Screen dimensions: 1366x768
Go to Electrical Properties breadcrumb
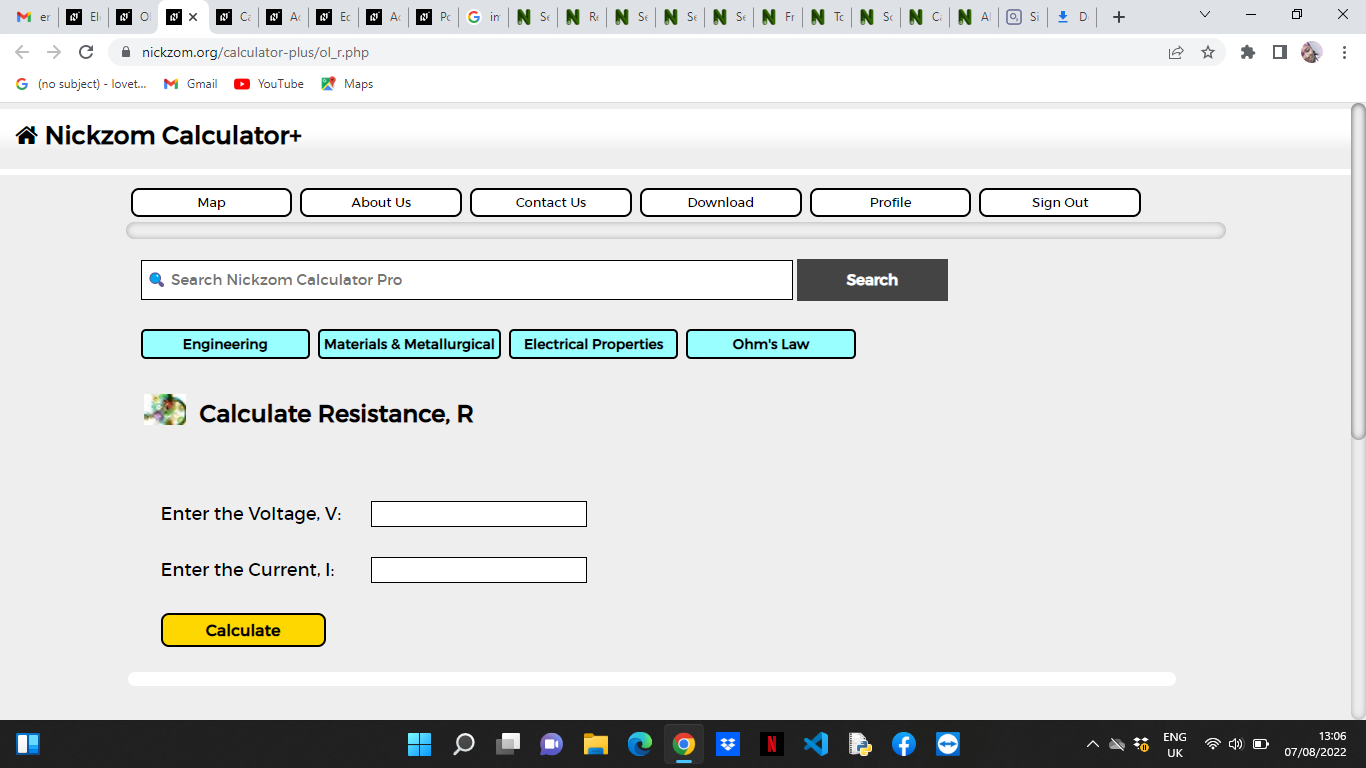594,344
